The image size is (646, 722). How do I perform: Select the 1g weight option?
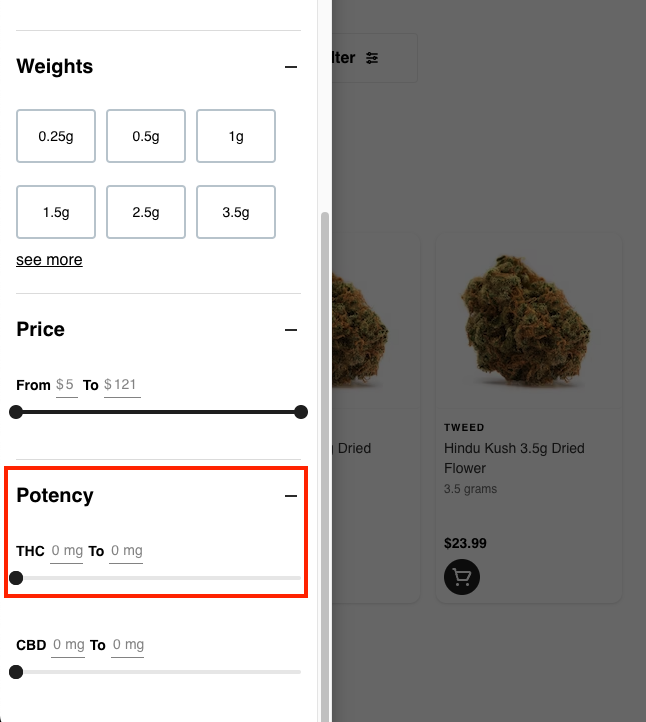point(236,136)
